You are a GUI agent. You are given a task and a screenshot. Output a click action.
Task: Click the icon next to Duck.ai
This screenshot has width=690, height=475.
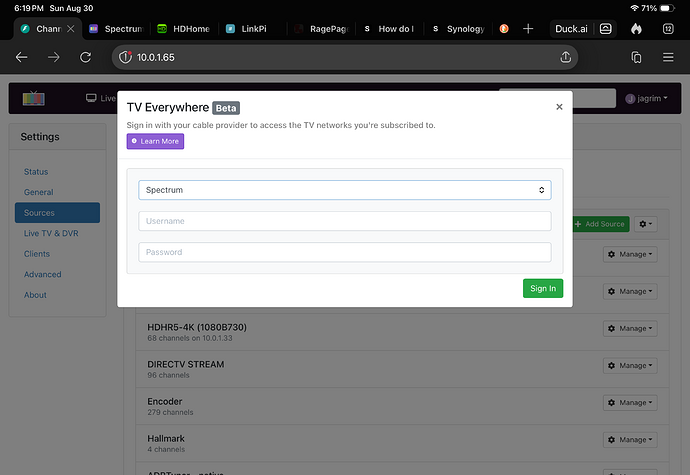pyautogui.click(x=606, y=29)
